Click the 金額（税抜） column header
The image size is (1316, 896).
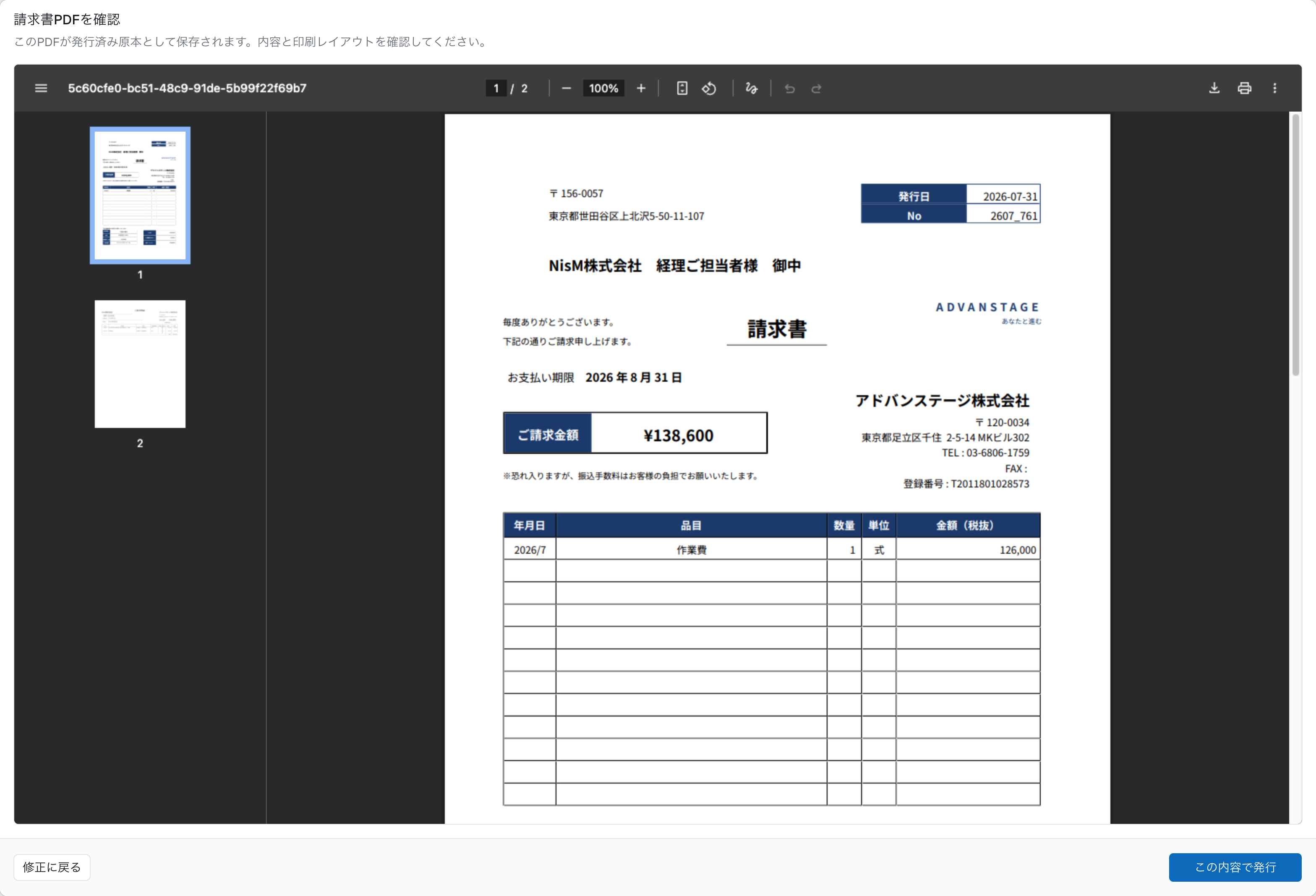coord(968,525)
